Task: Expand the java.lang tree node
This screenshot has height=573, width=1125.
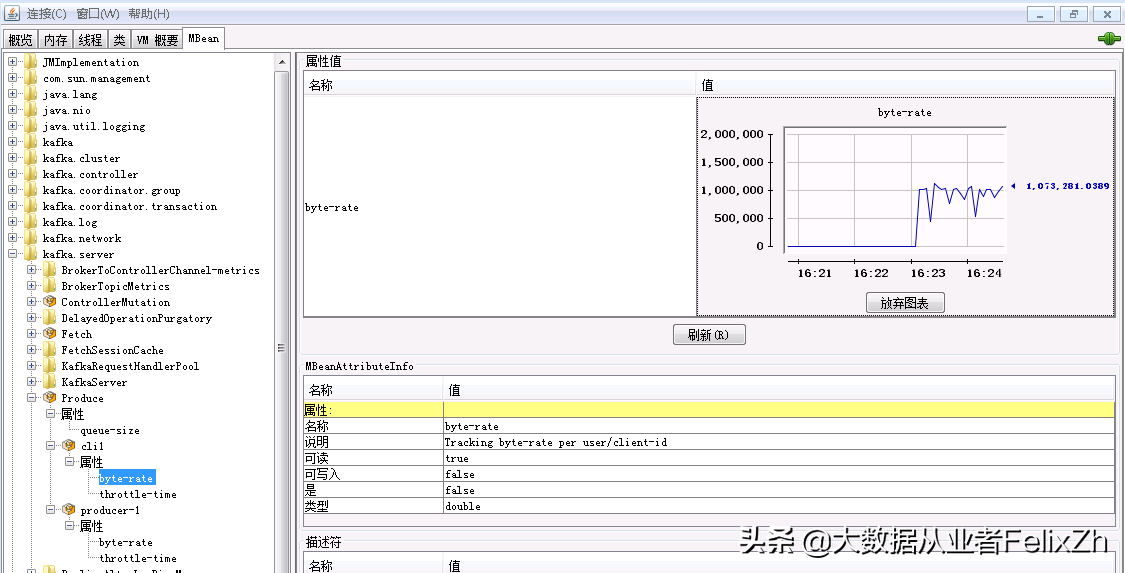Action: coord(12,94)
